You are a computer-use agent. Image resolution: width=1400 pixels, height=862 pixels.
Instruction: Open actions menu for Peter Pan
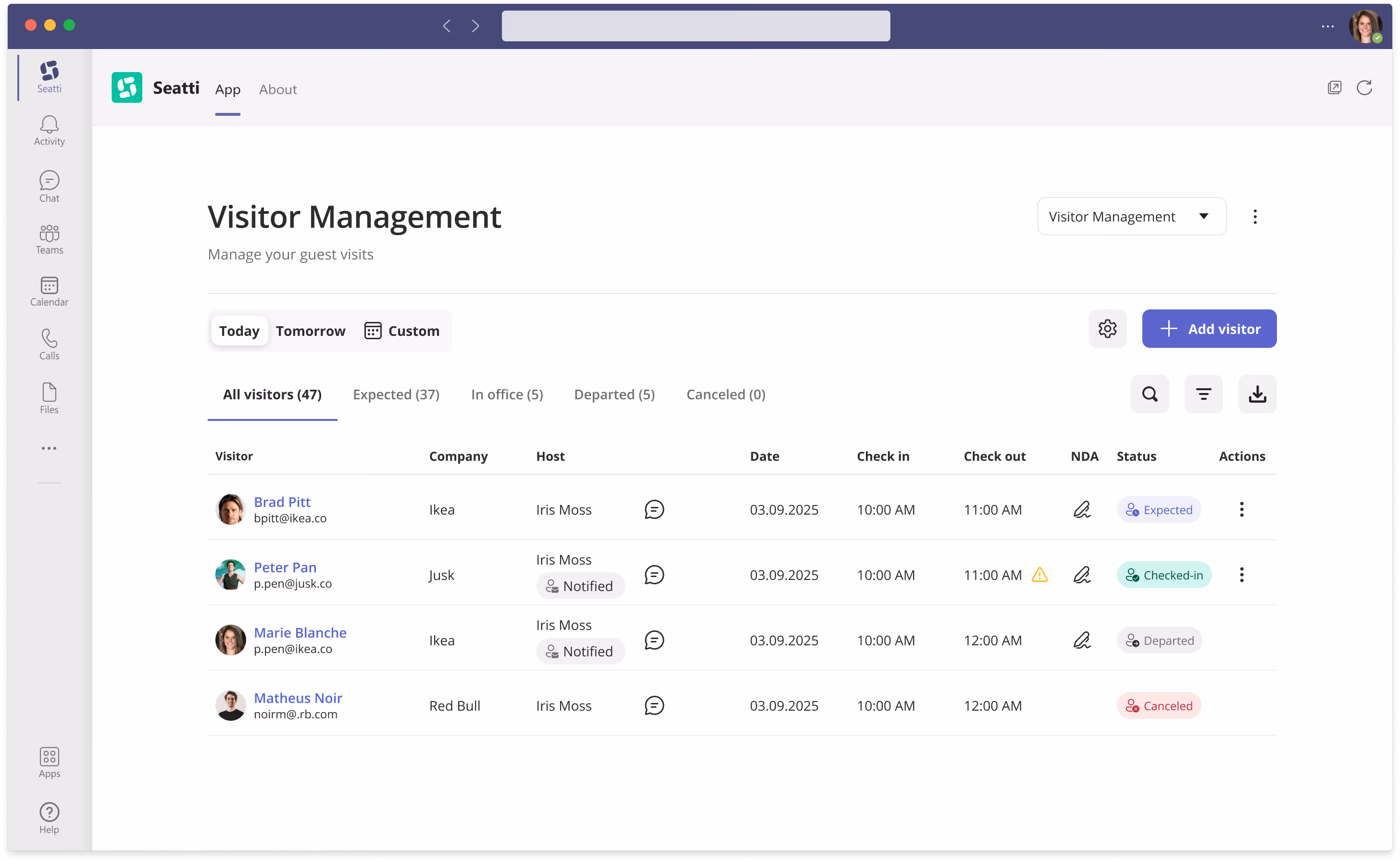(x=1241, y=575)
